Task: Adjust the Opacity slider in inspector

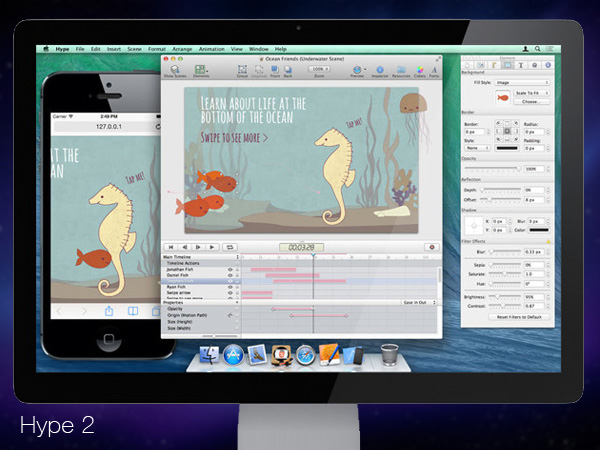Action: 492,168
